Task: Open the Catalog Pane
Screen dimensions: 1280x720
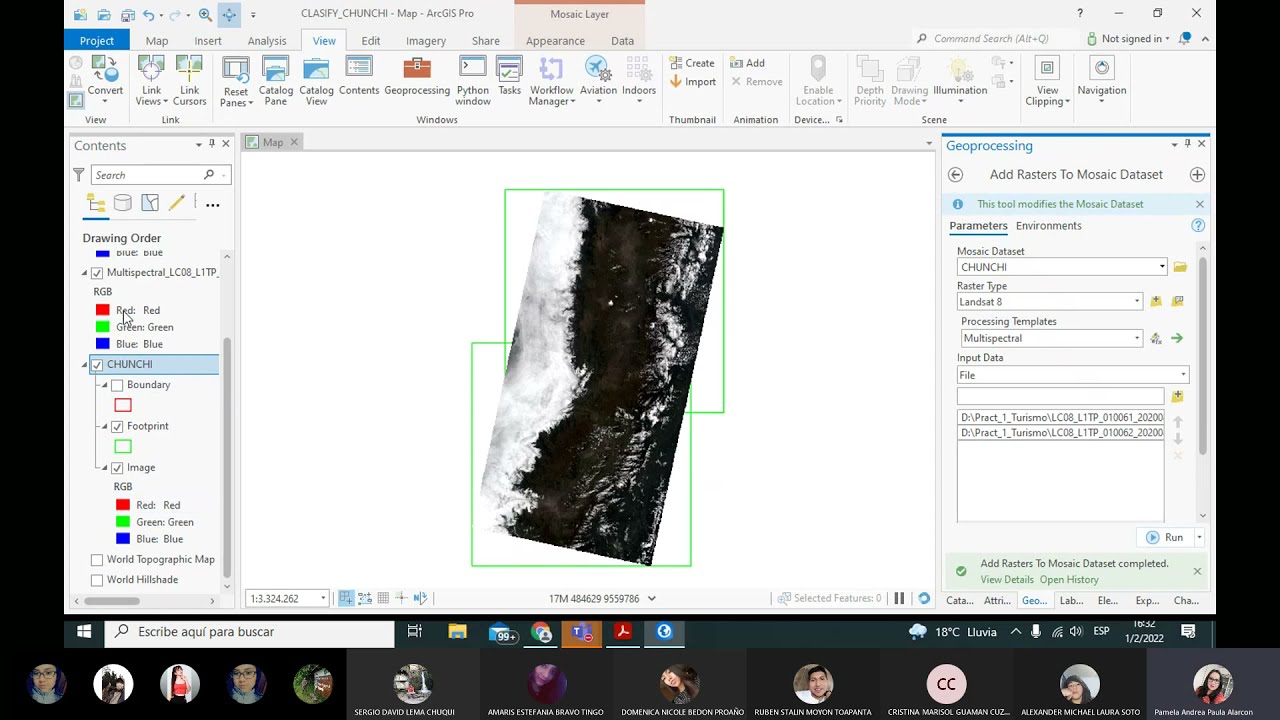Action: coord(276,81)
